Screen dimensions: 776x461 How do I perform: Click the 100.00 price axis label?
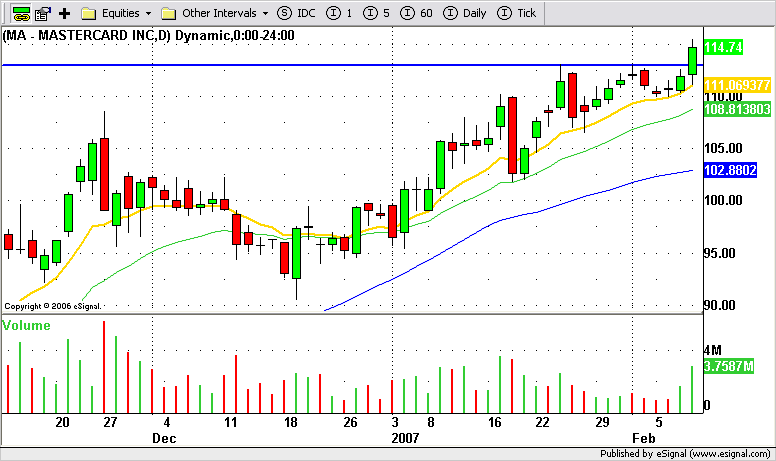click(723, 200)
